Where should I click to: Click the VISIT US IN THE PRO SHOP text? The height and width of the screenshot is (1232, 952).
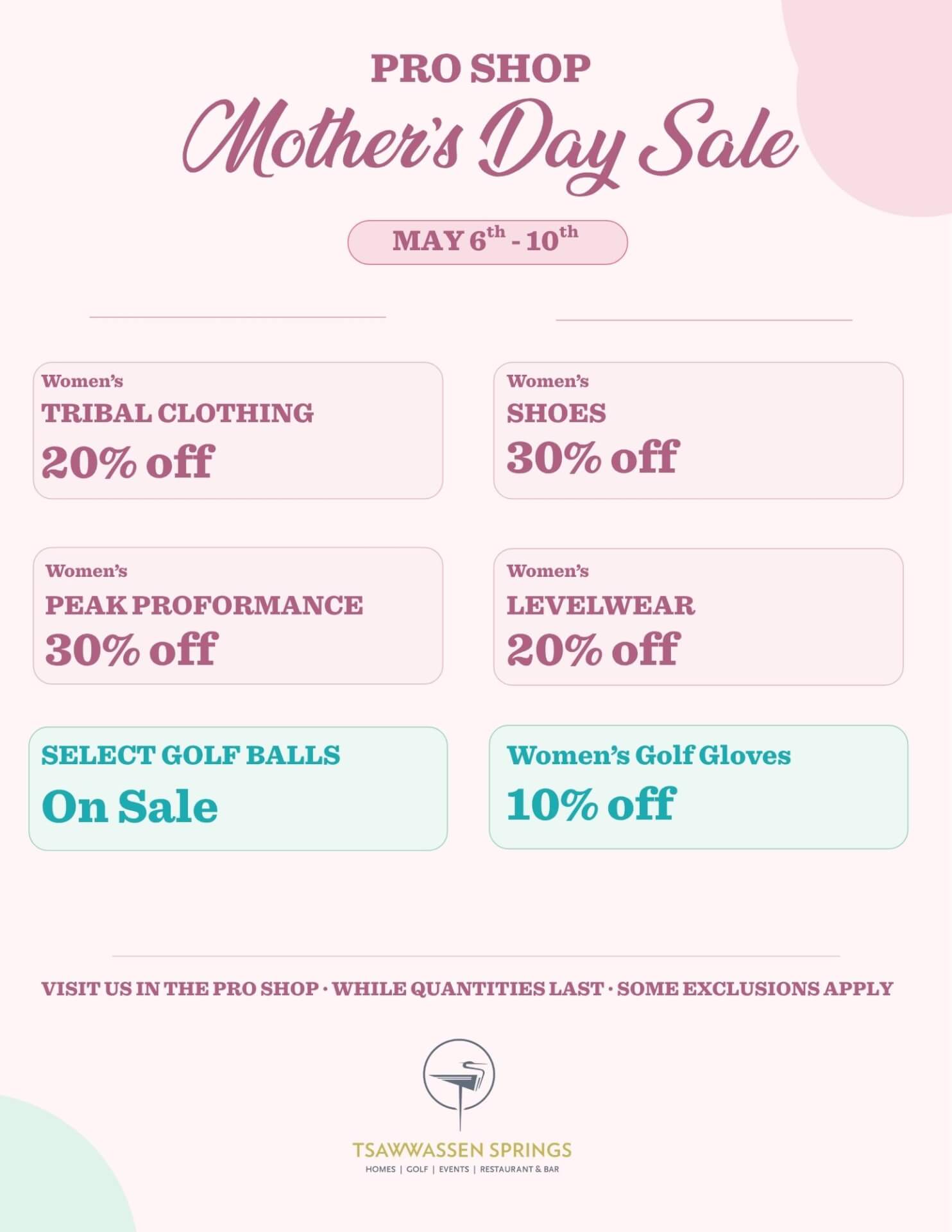tap(180, 989)
